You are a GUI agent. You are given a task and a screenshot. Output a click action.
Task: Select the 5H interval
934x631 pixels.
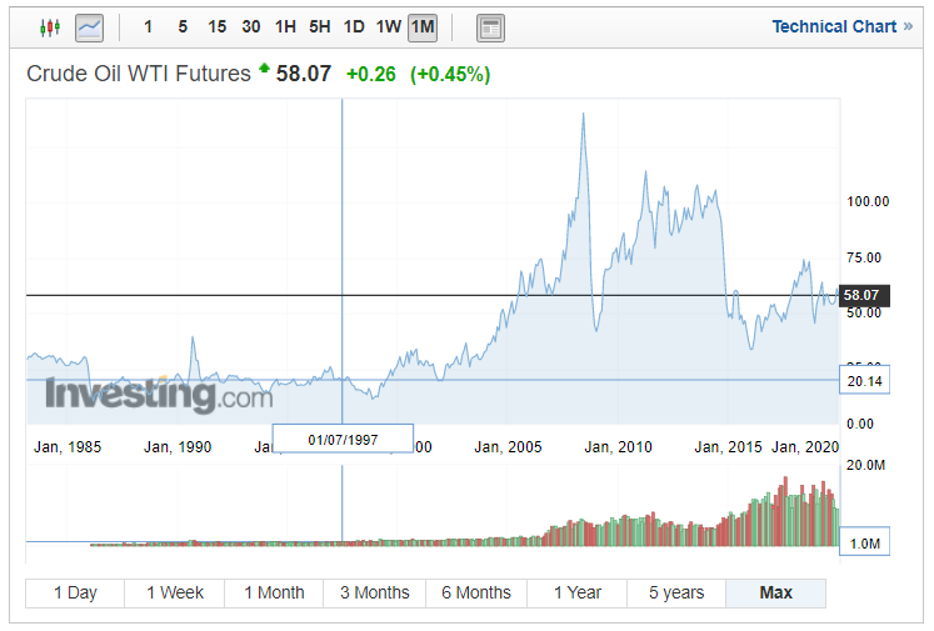[x=319, y=27]
